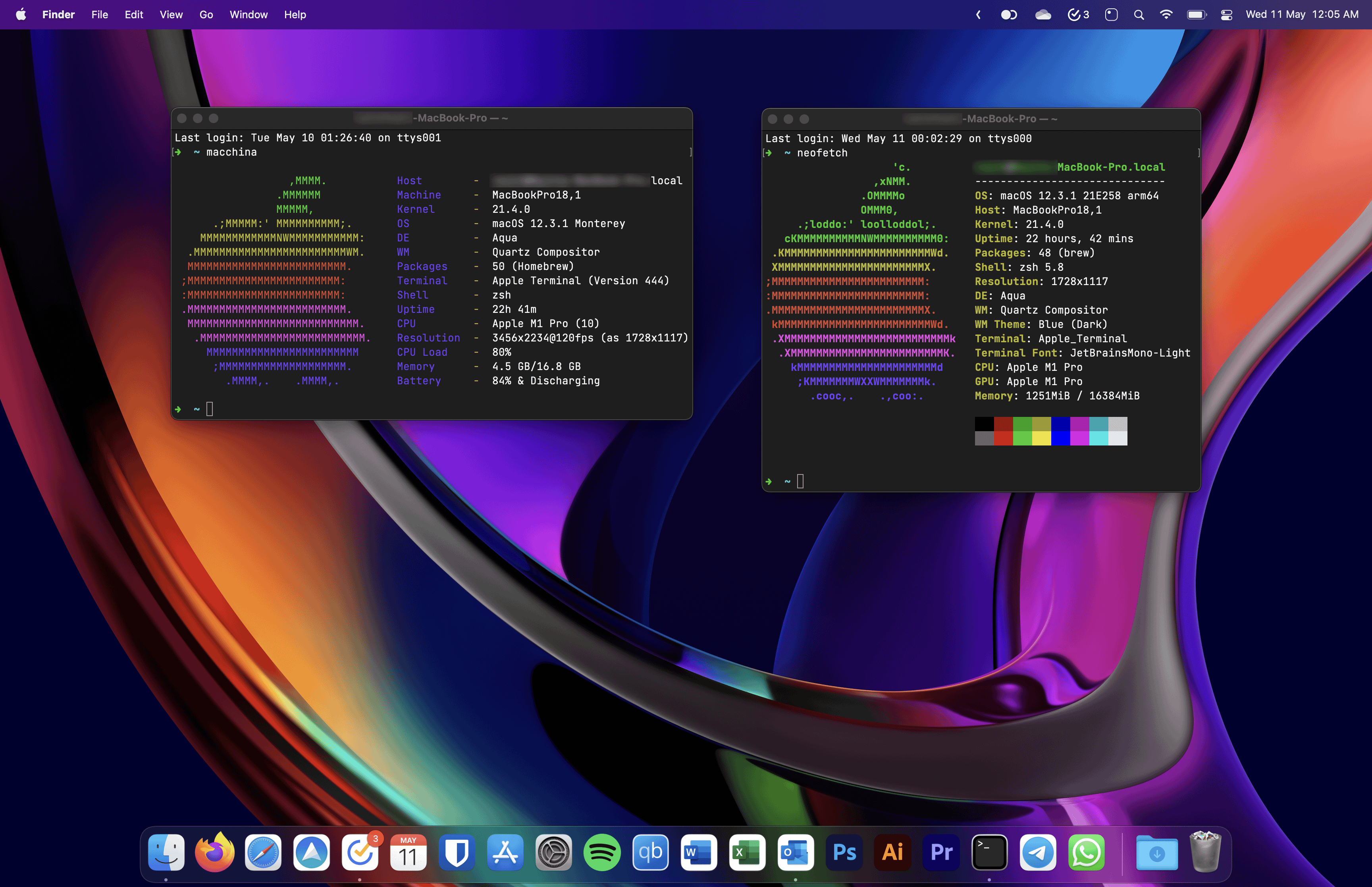Open Microsoft Excel from the Dock
Screen dimensions: 1372x887
[x=747, y=852]
